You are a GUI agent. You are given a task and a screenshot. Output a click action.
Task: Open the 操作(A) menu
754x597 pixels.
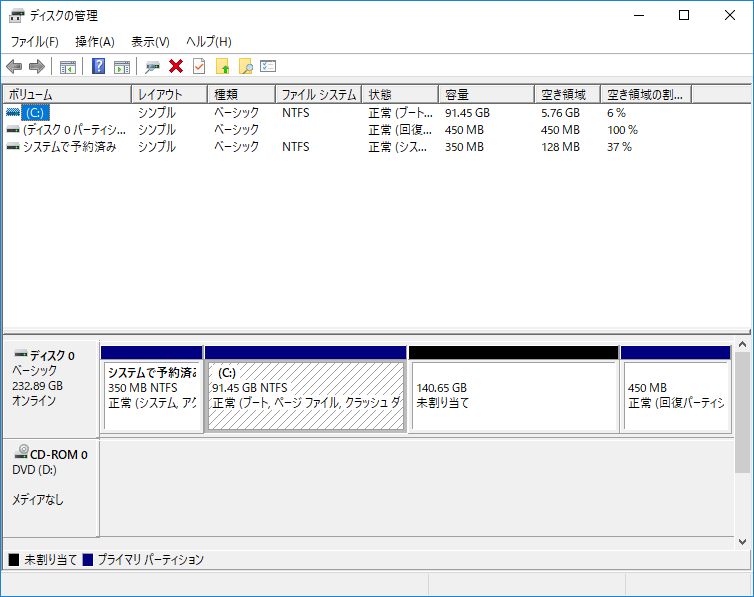[x=95, y=42]
